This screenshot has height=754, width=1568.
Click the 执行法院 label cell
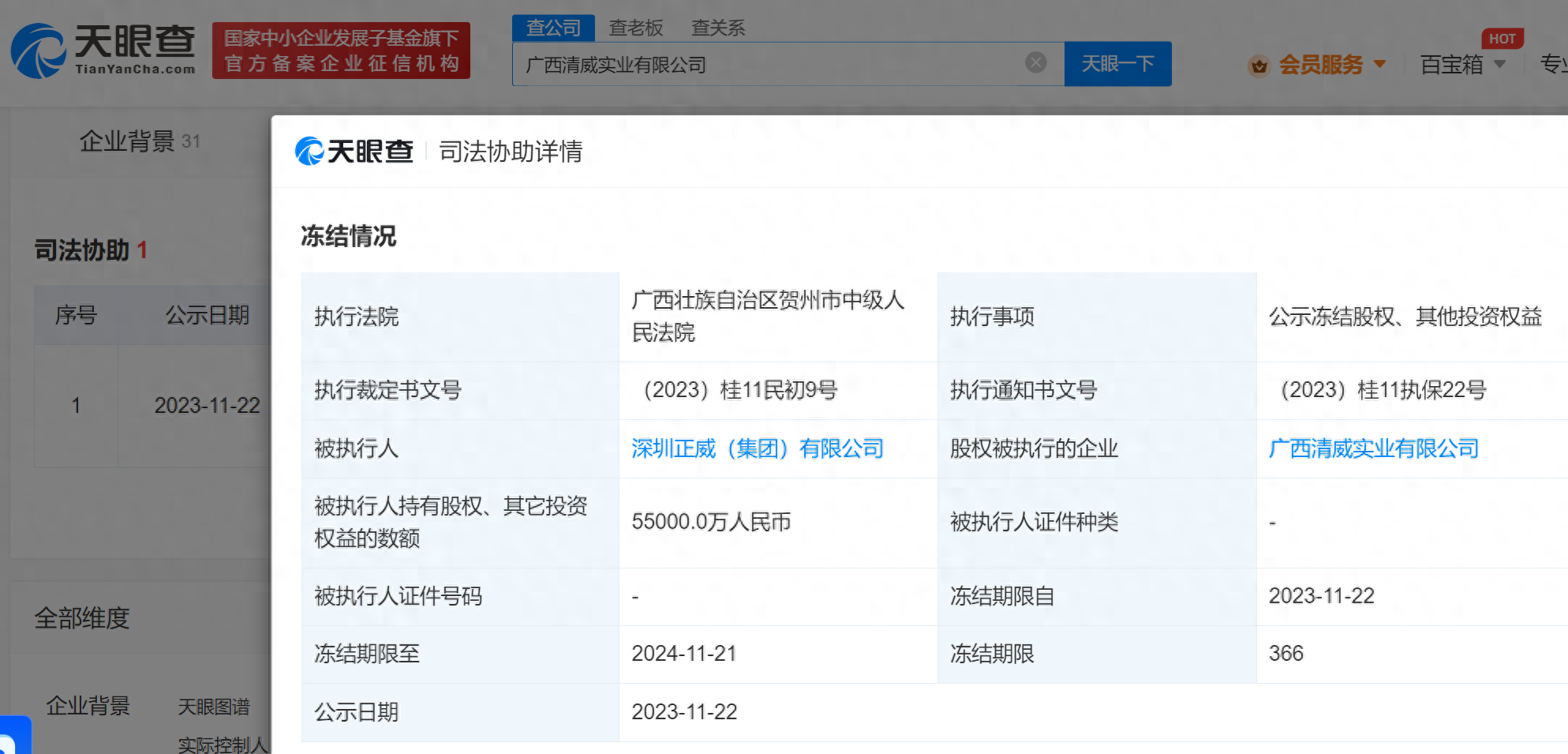pos(460,317)
